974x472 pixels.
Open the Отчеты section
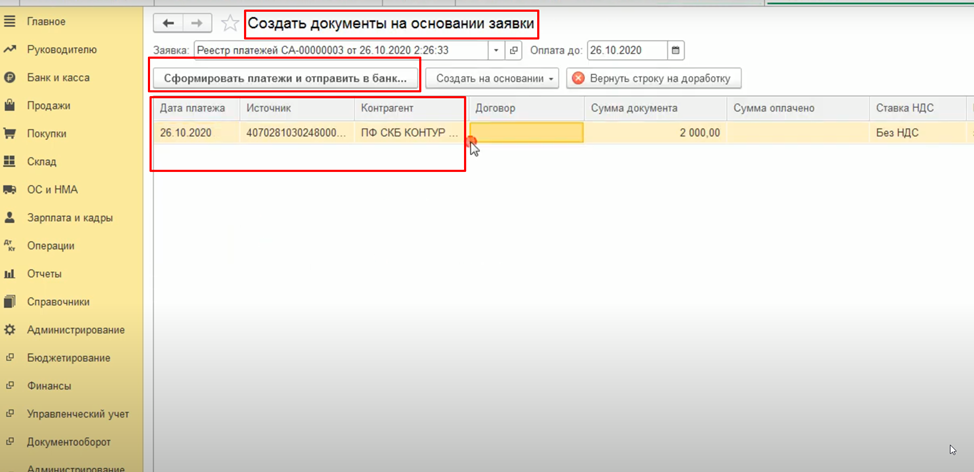(x=44, y=274)
